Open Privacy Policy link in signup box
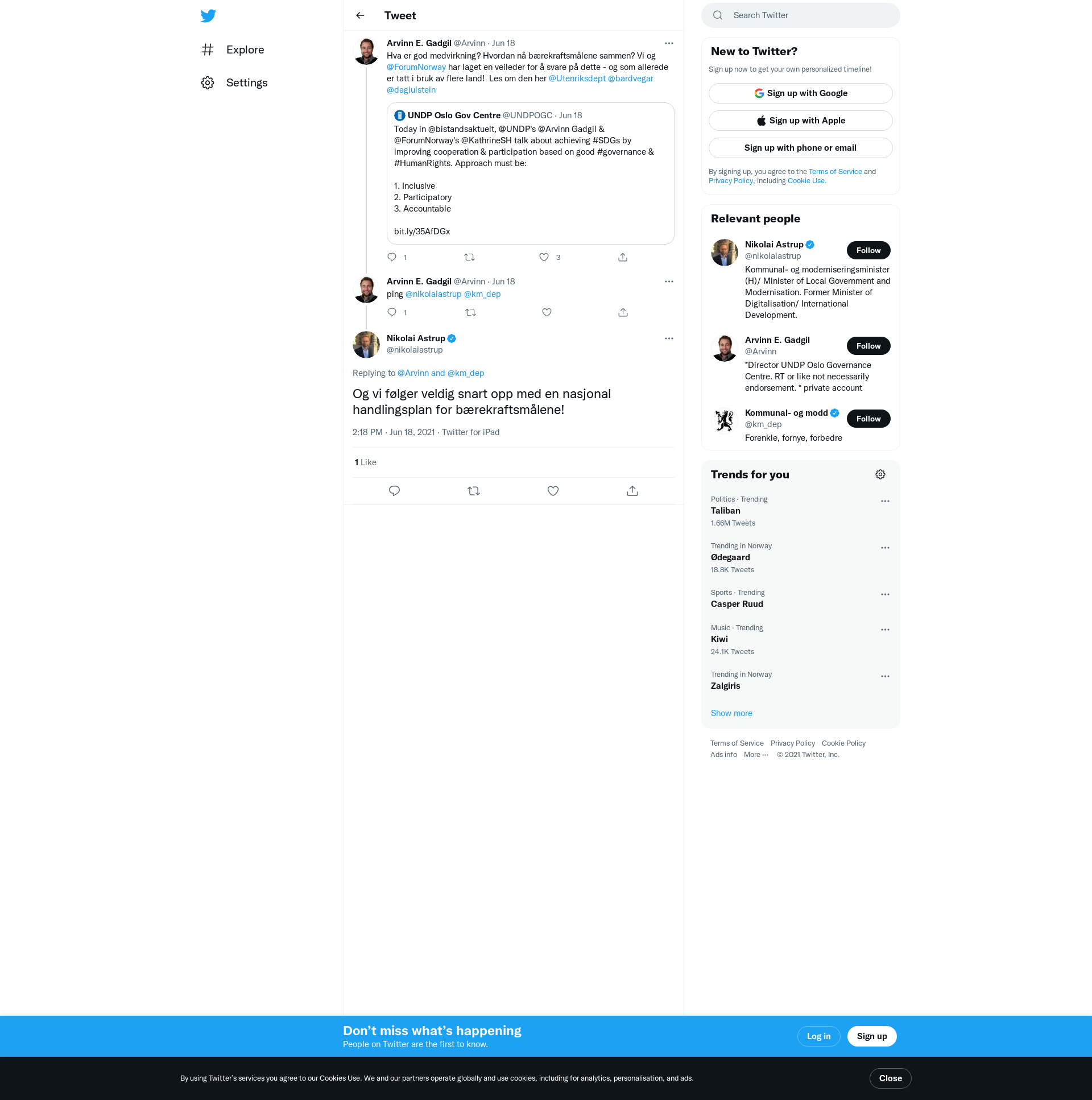The image size is (1092, 1100). (x=730, y=181)
